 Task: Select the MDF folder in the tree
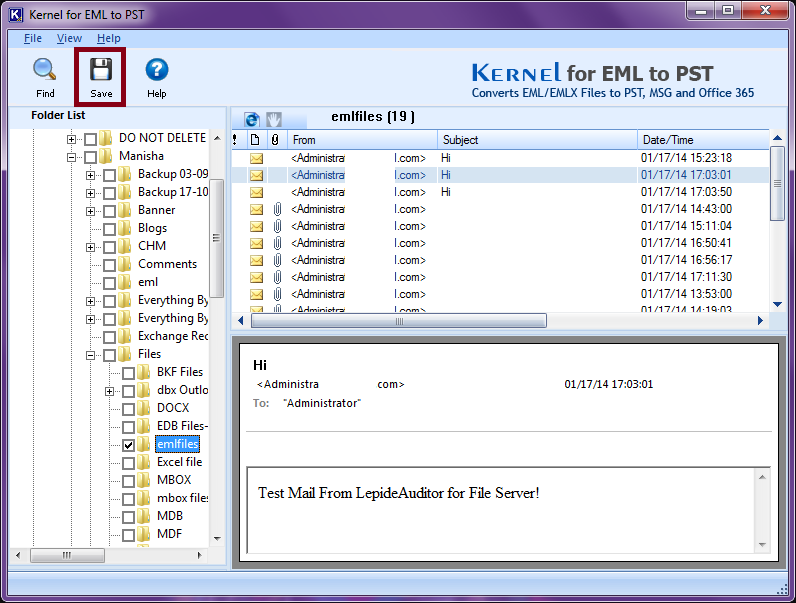click(x=169, y=534)
